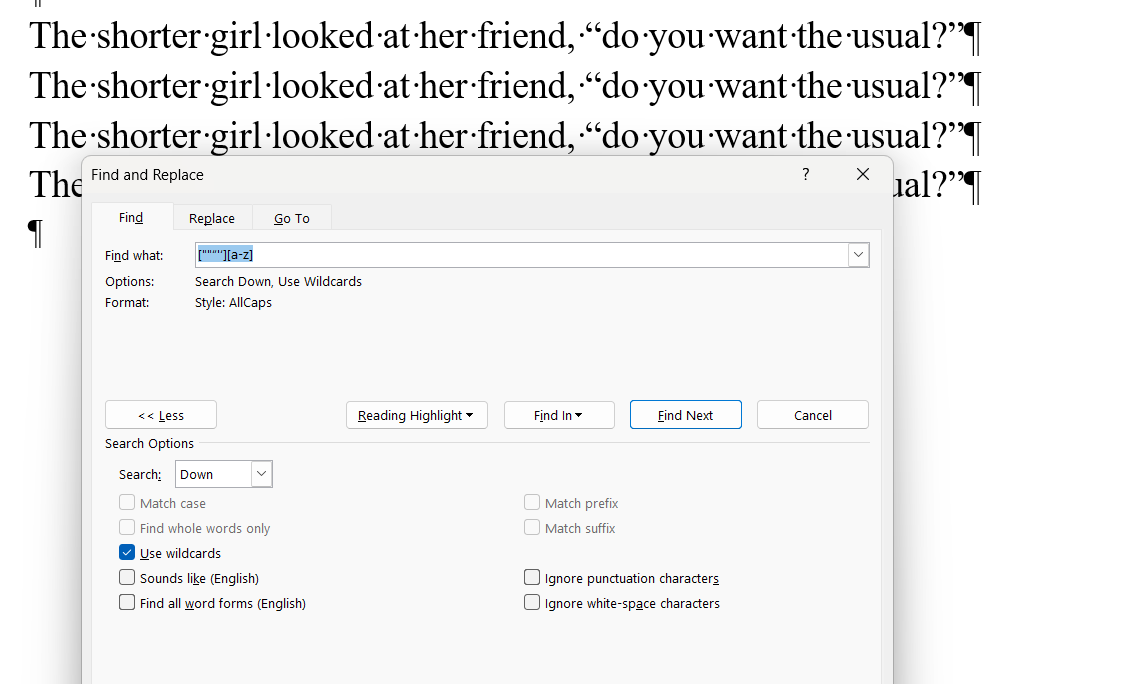Enable Ignore white-space characters option
Image resolution: width=1137 pixels, height=684 pixels.
(532, 603)
